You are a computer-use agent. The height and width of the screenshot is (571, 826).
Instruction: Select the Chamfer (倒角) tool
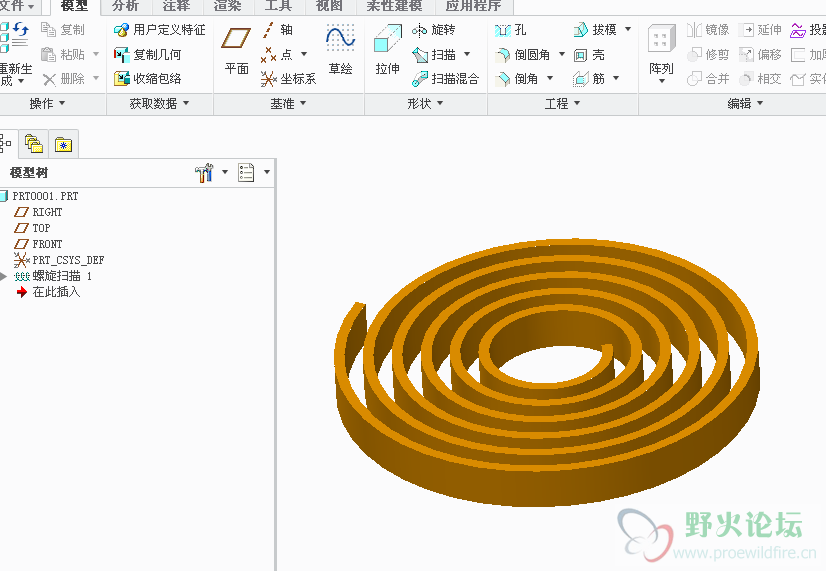tap(517, 78)
